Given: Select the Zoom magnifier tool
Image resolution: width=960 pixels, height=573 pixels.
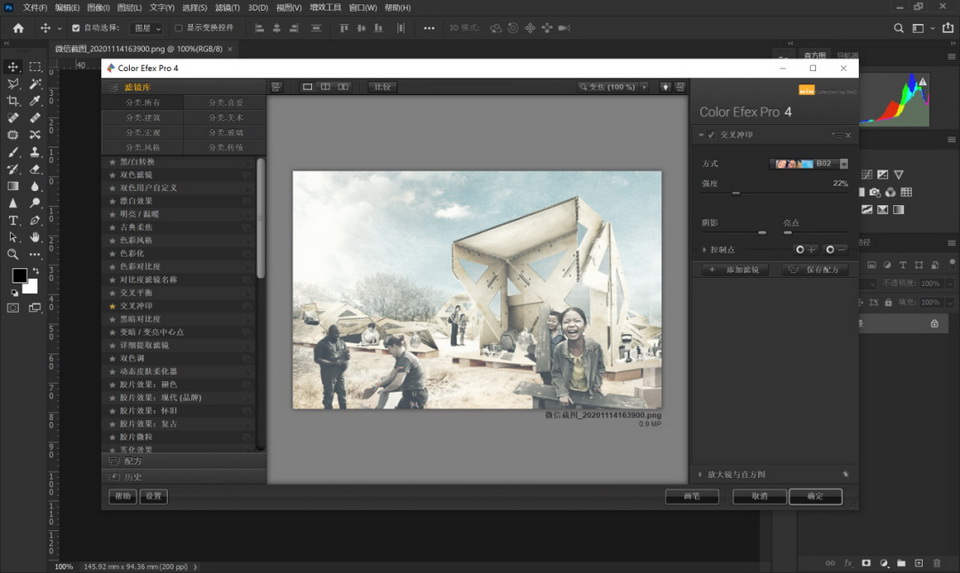Looking at the screenshot, I should (x=13, y=254).
